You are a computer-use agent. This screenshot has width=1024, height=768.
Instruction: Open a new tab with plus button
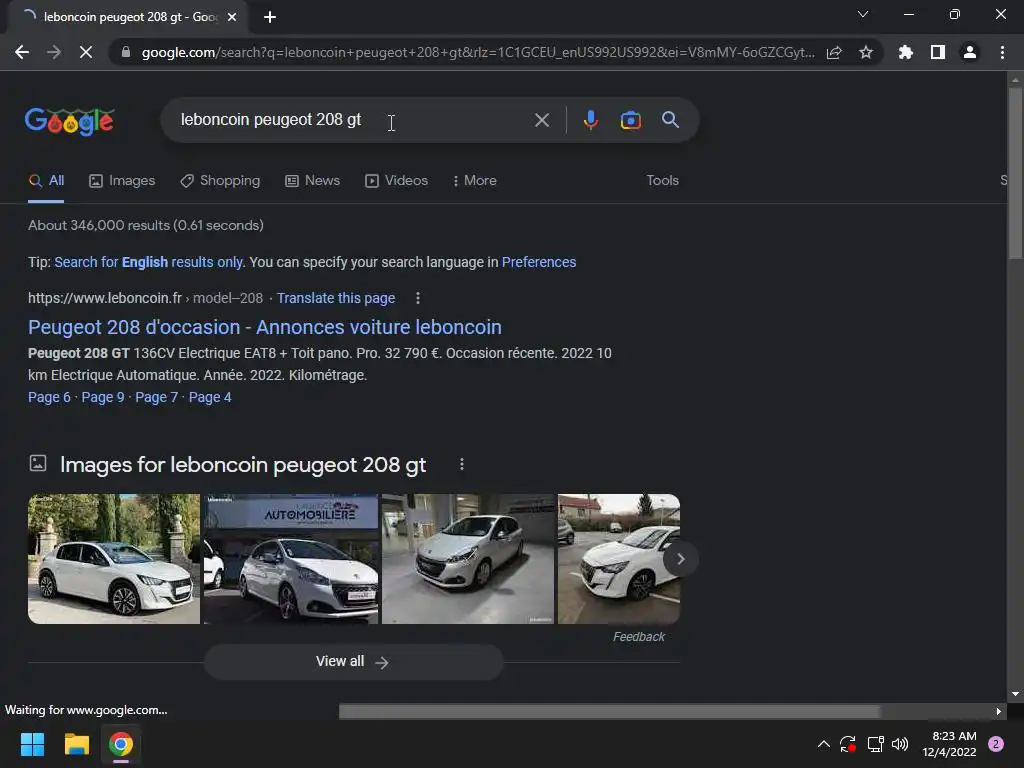coord(270,17)
